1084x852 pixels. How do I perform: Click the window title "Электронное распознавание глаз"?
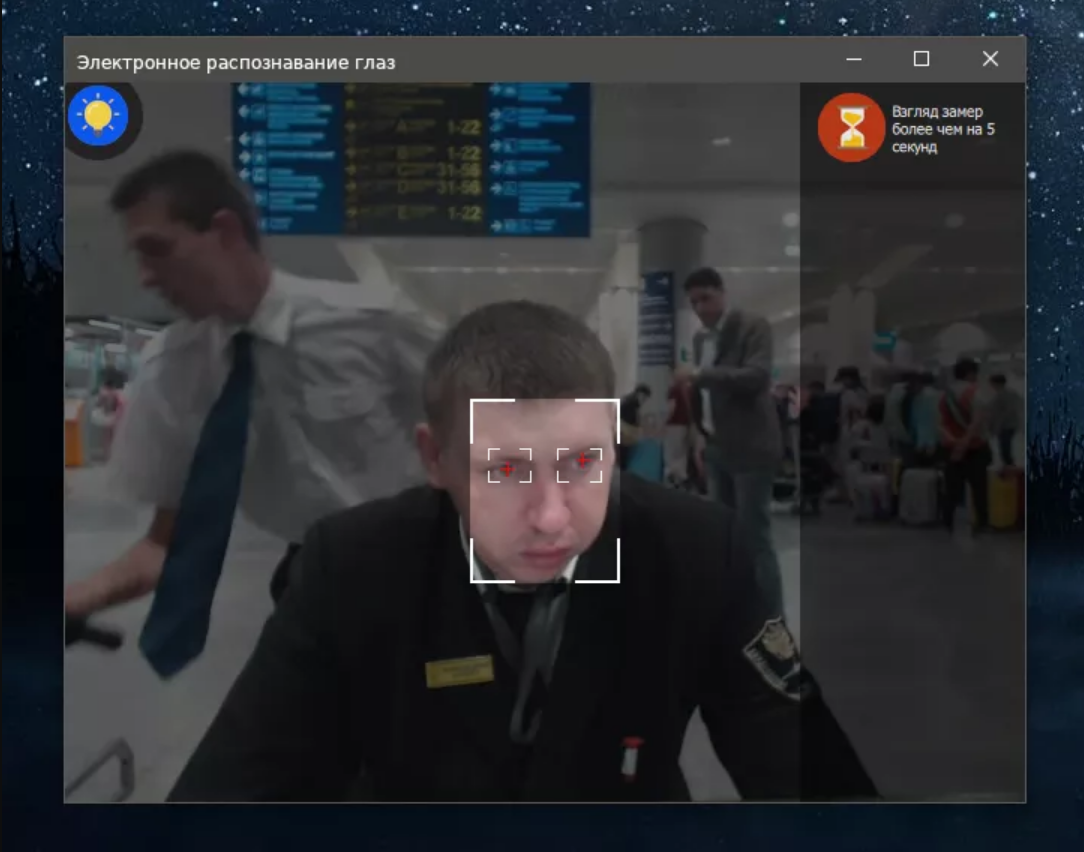point(236,62)
